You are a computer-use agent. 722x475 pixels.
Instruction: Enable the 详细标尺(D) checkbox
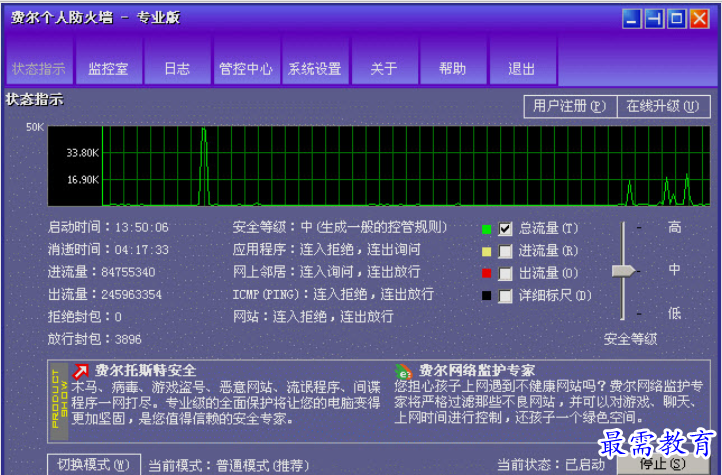pyautogui.click(x=505, y=296)
